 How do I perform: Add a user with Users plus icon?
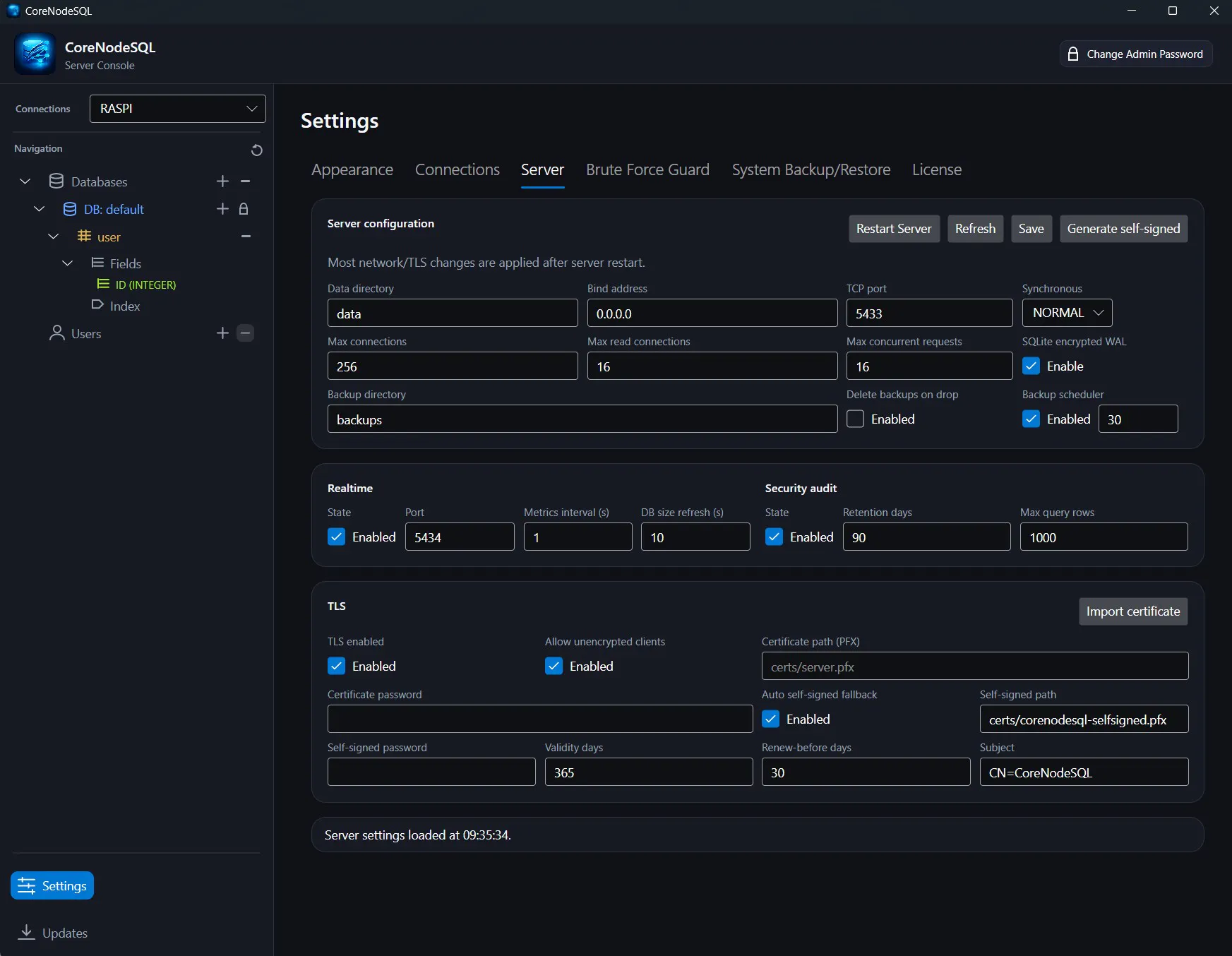coord(222,333)
